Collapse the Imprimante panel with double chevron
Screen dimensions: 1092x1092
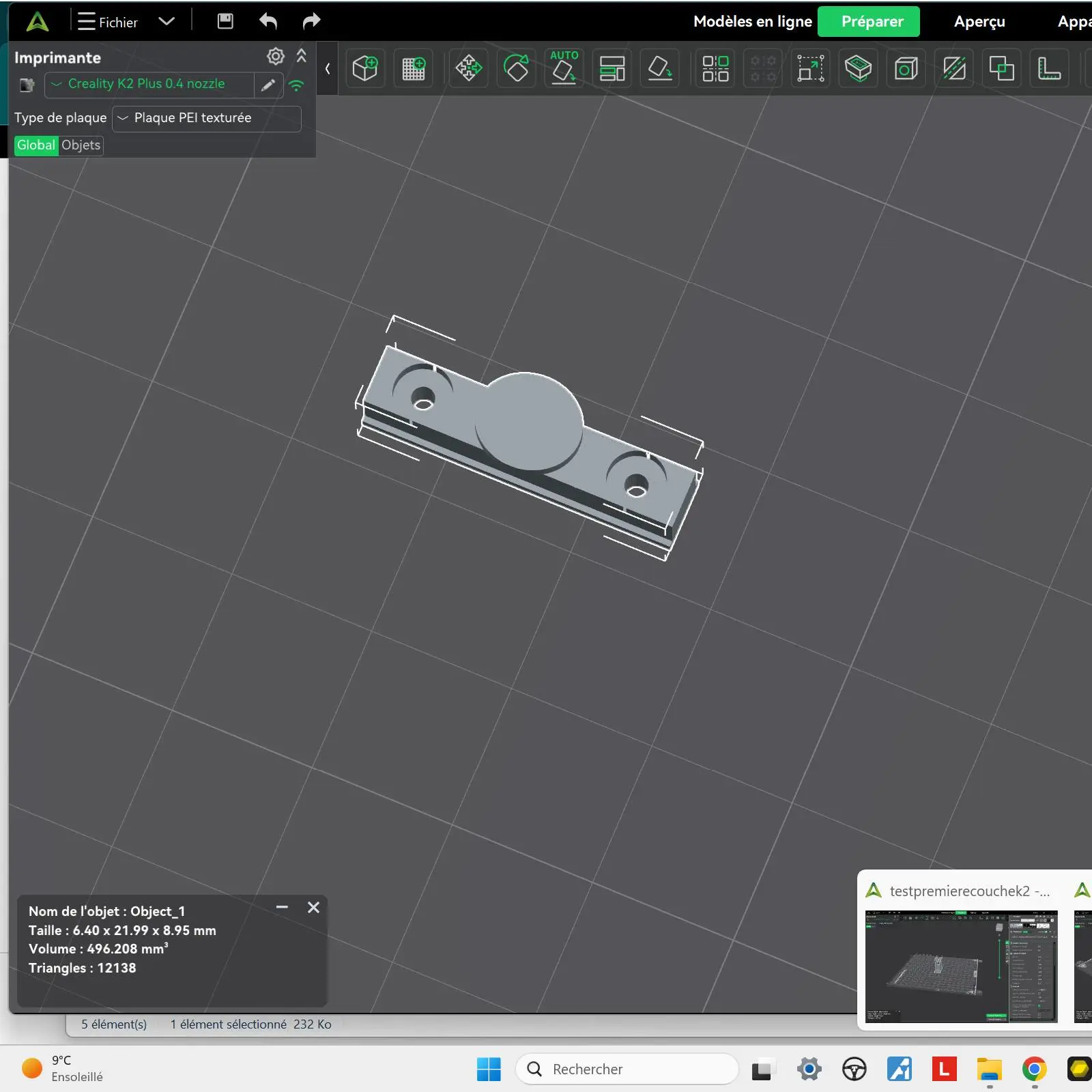point(302,57)
